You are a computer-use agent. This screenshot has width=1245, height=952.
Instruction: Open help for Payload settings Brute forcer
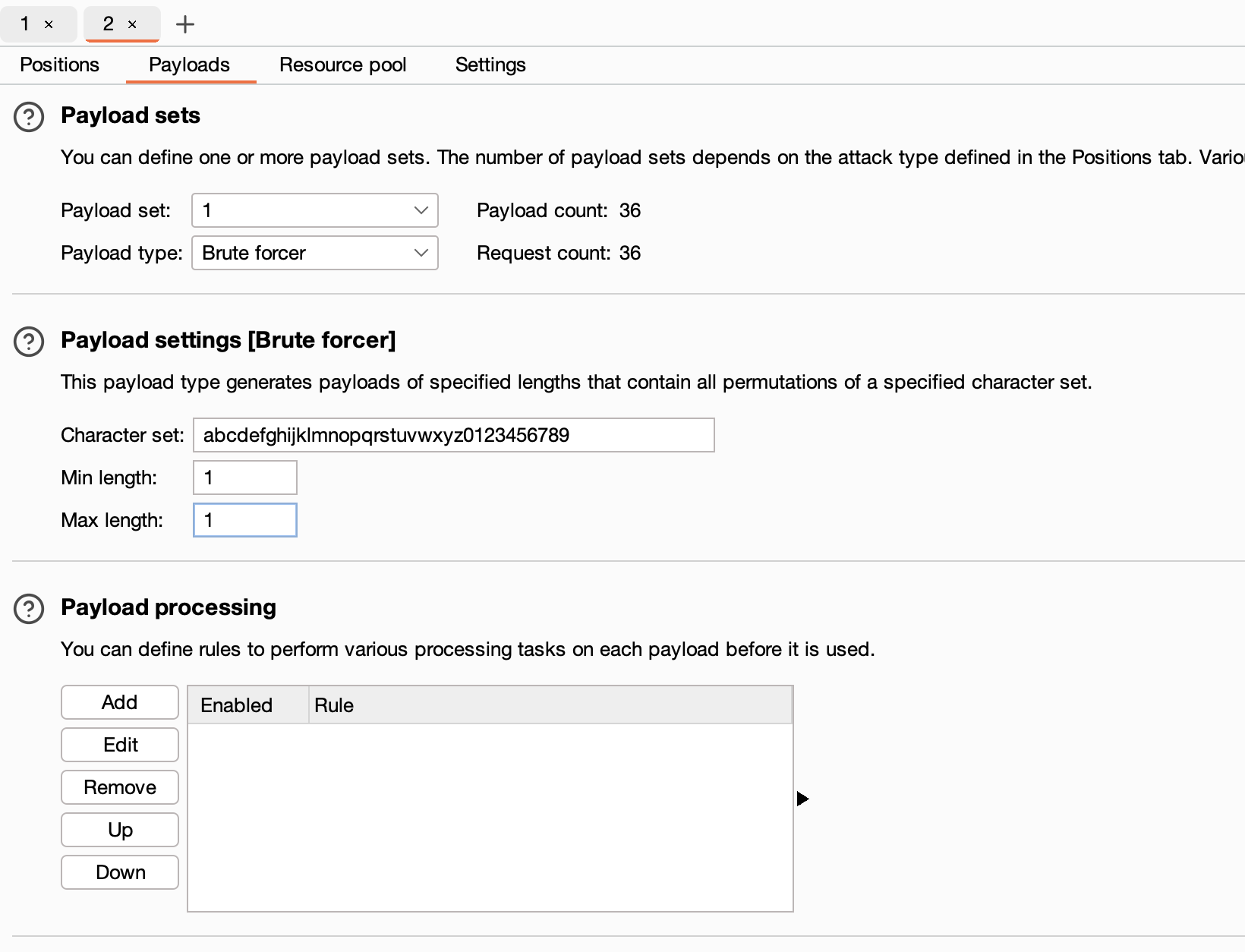point(29,342)
